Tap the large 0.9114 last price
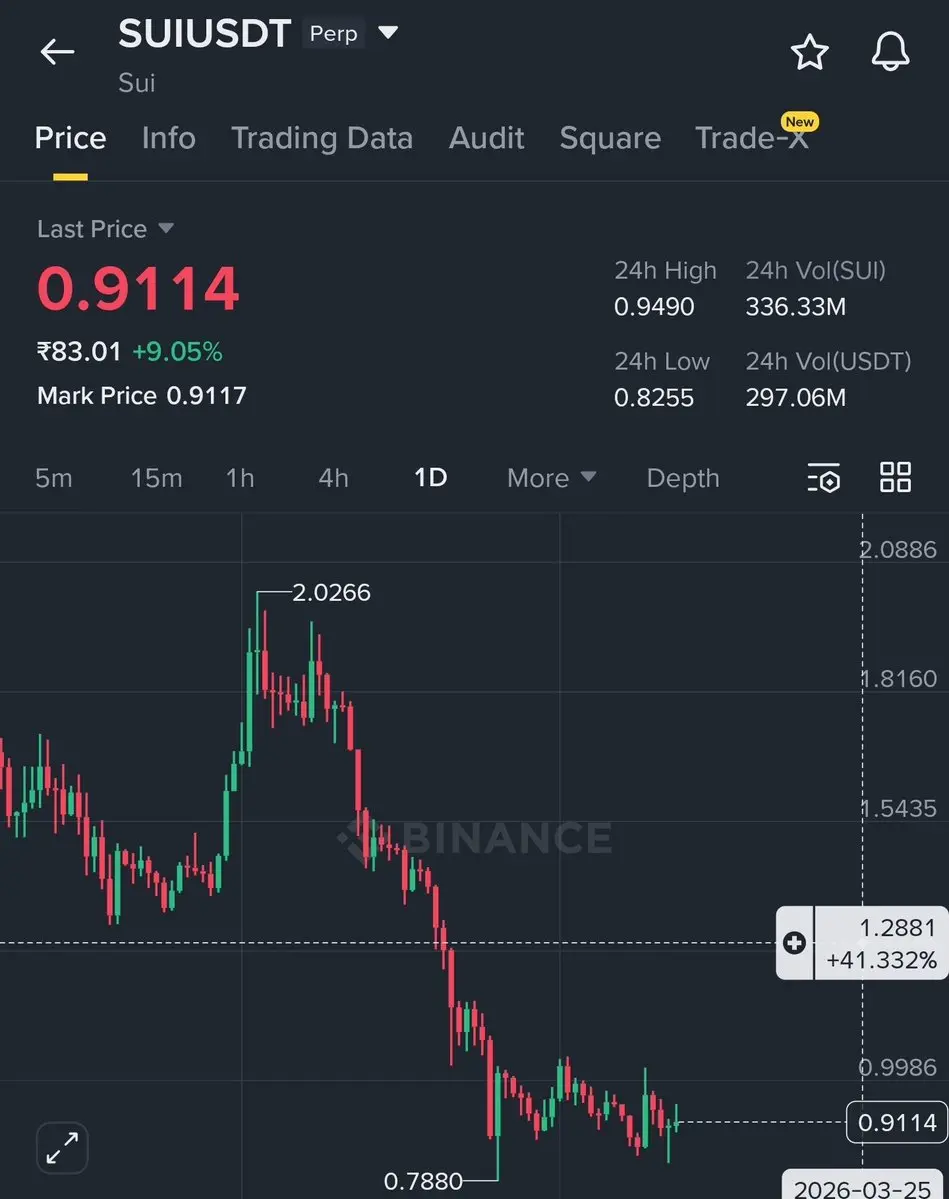Image resolution: width=949 pixels, height=1199 pixels. point(138,288)
